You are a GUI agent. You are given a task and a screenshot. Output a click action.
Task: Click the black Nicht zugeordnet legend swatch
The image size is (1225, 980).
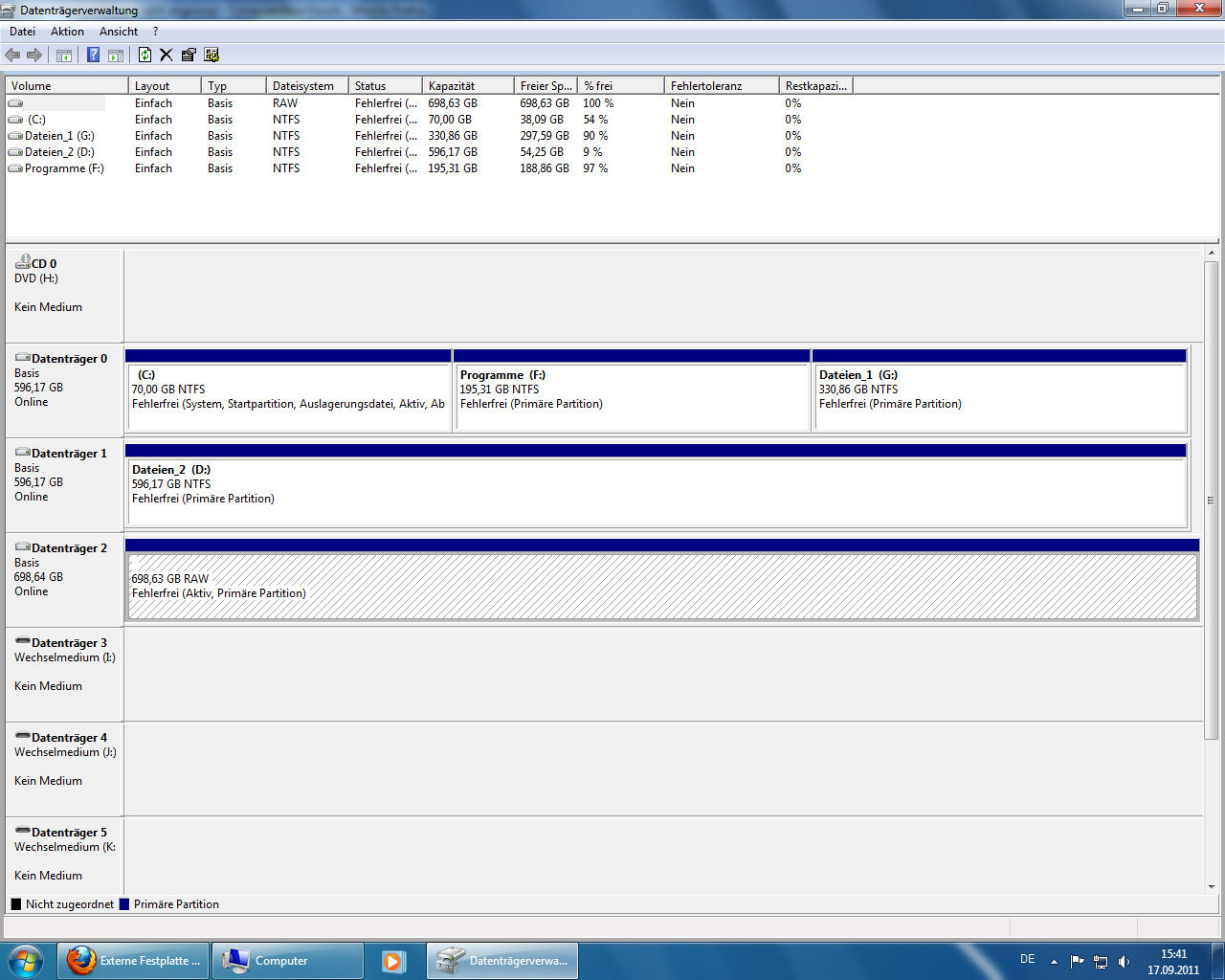point(15,904)
